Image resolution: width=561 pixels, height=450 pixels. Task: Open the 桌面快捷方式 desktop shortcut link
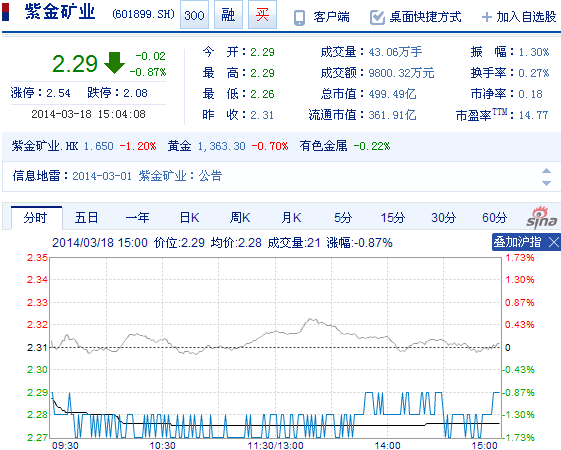(425, 17)
